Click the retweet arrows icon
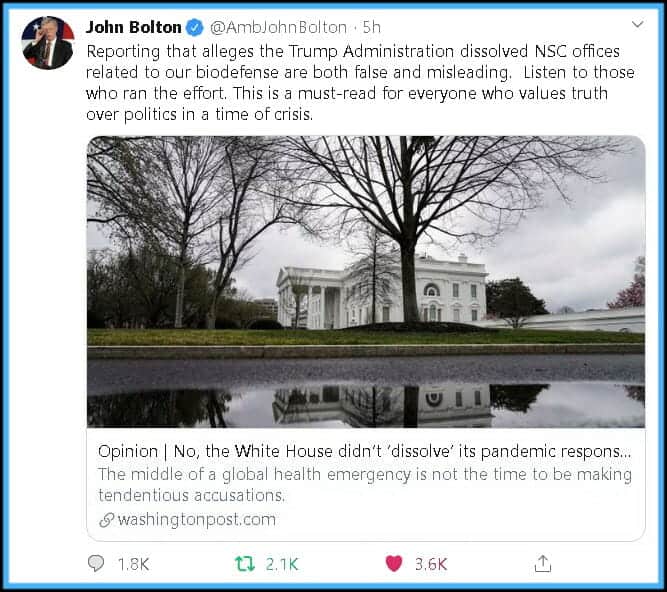Screen dimensions: 667x592 pyautogui.click(x=245, y=564)
